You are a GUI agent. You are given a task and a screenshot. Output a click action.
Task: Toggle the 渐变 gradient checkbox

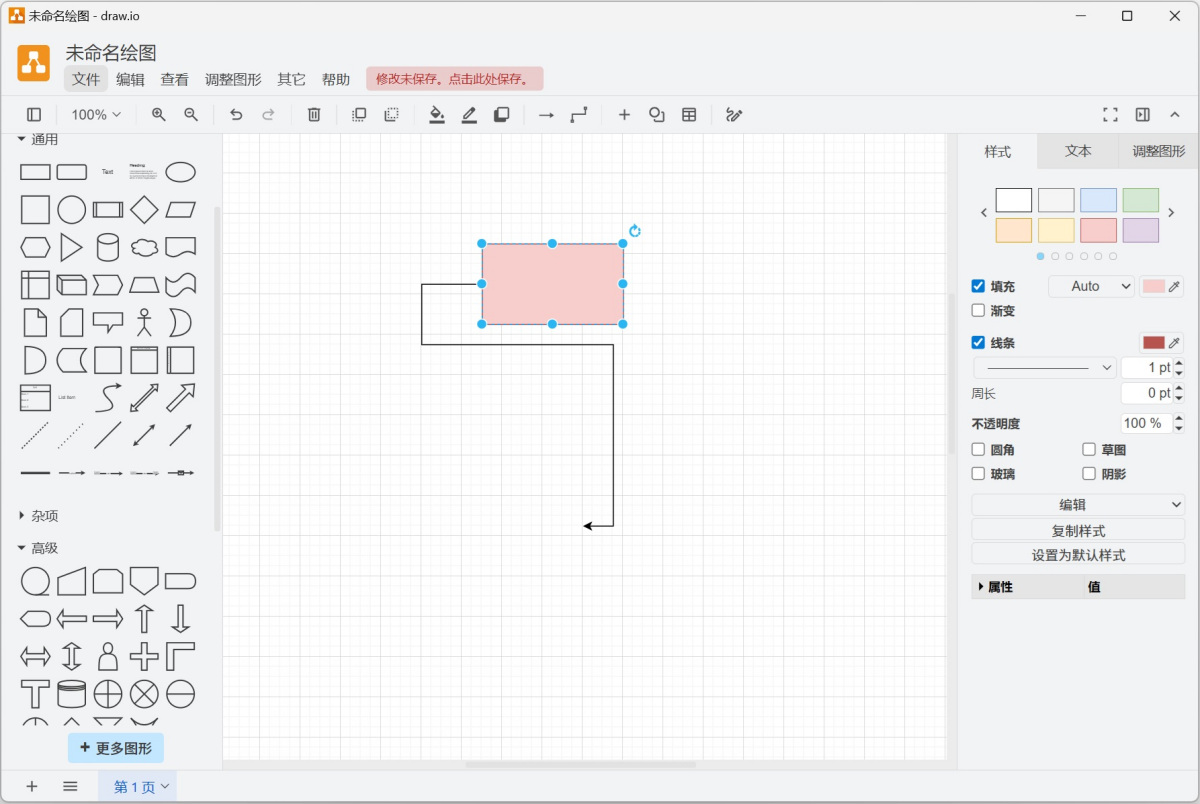tap(977, 310)
